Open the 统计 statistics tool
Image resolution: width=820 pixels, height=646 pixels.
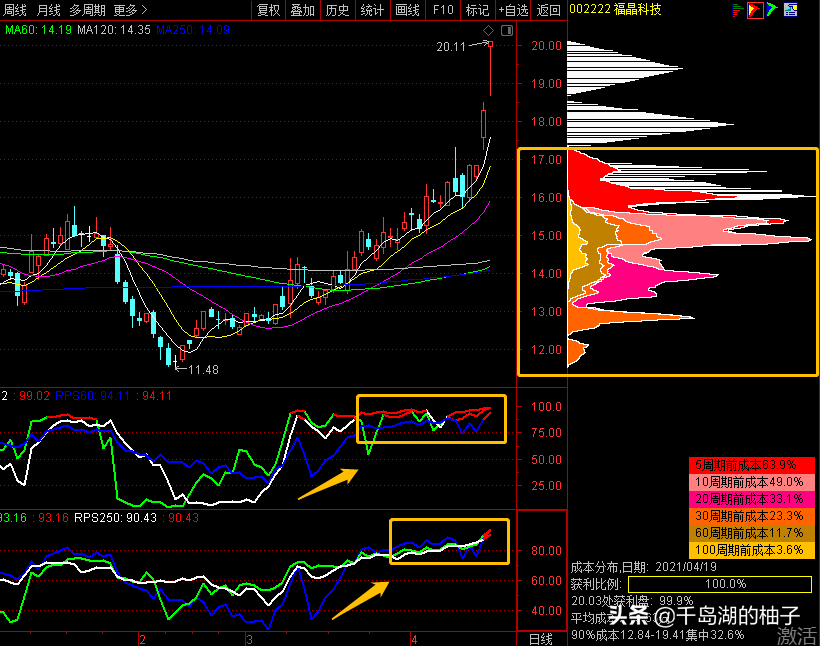coord(372,11)
